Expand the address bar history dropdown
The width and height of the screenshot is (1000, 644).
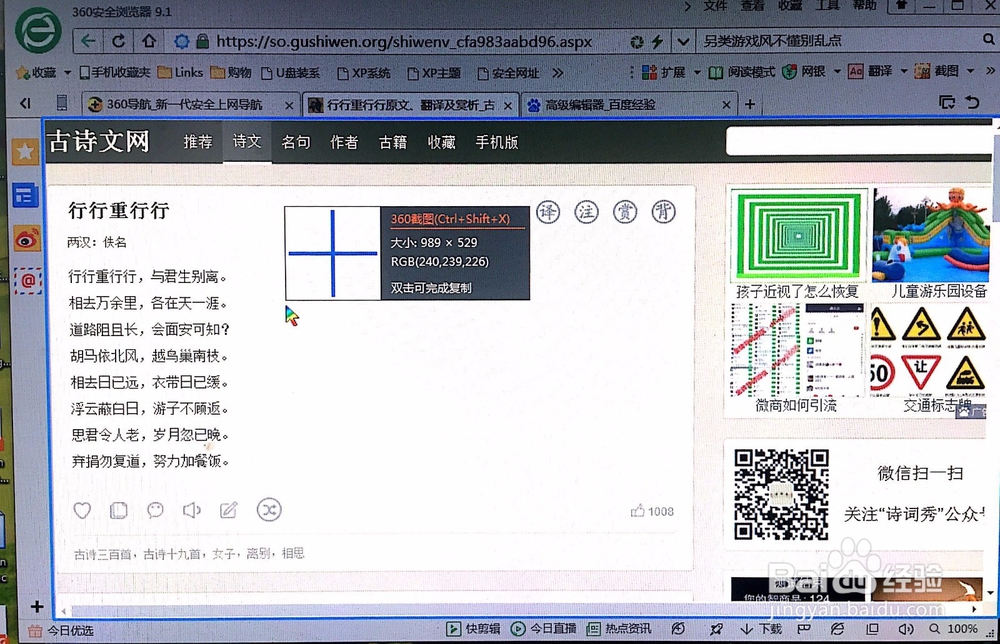pos(683,42)
